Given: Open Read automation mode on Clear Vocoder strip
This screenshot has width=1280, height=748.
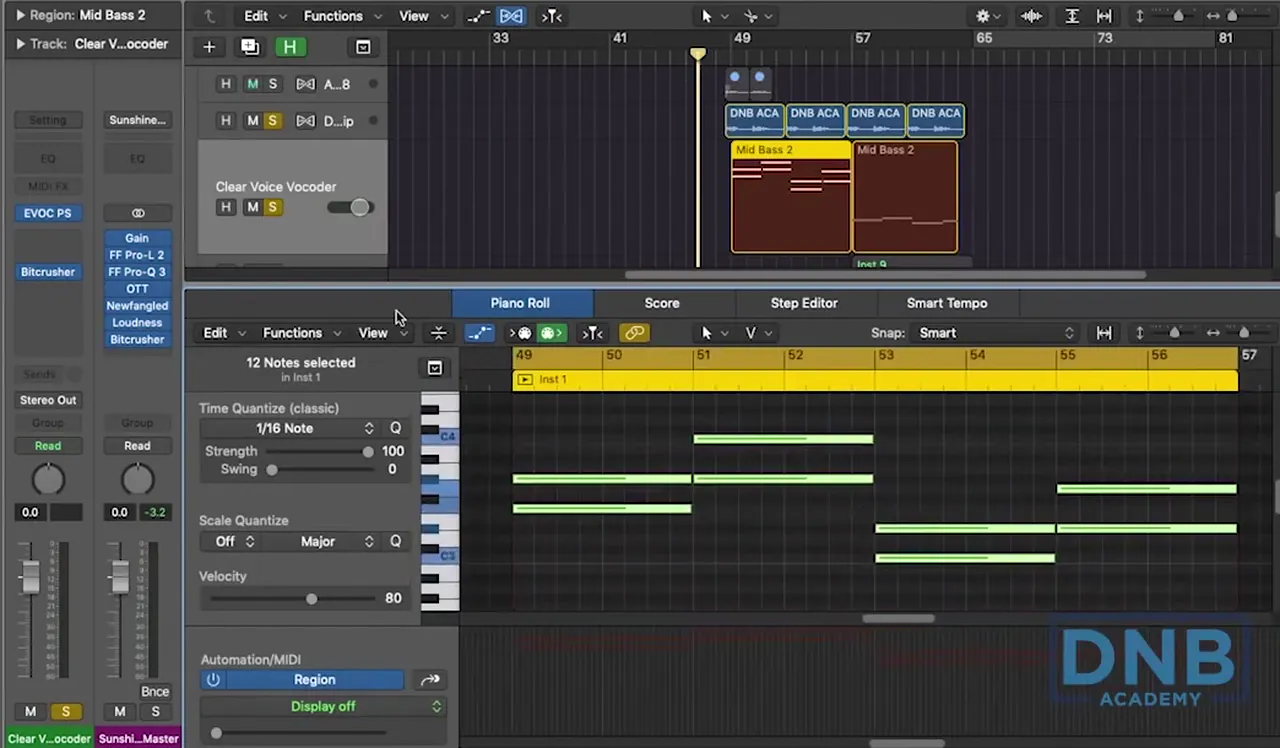Looking at the screenshot, I should coord(47,446).
